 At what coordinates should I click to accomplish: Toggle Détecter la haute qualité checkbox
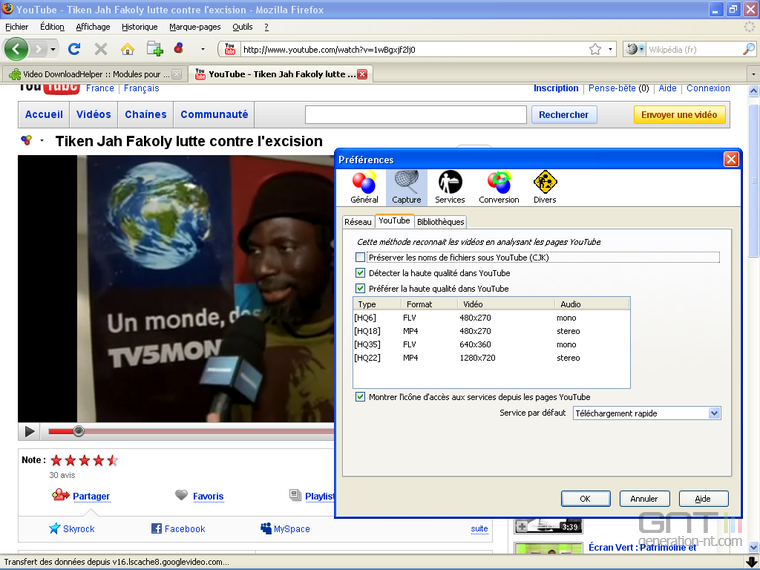(x=360, y=273)
